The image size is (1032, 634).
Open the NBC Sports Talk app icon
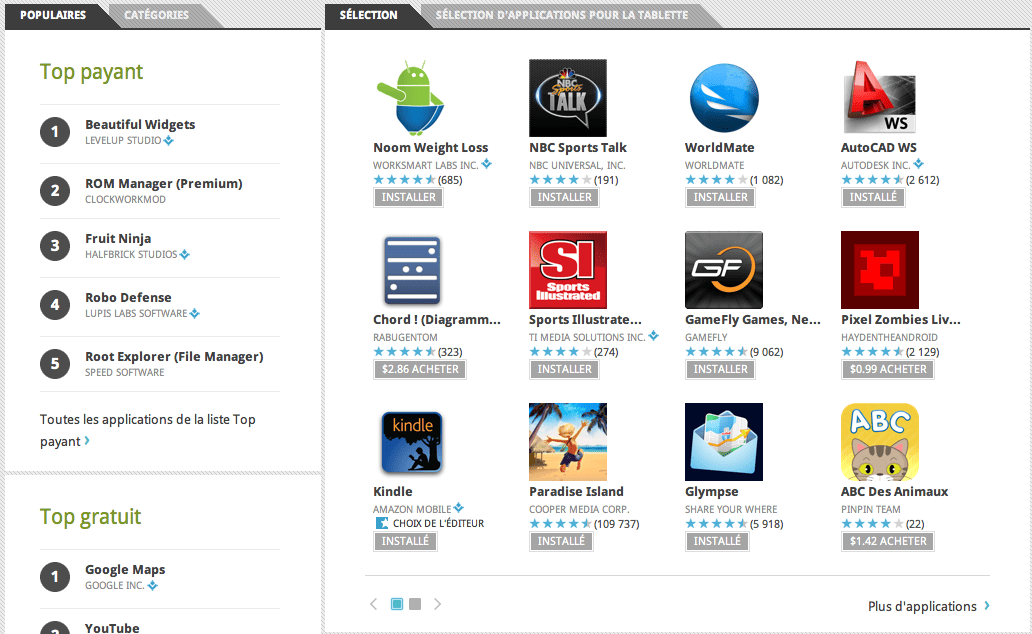click(568, 98)
